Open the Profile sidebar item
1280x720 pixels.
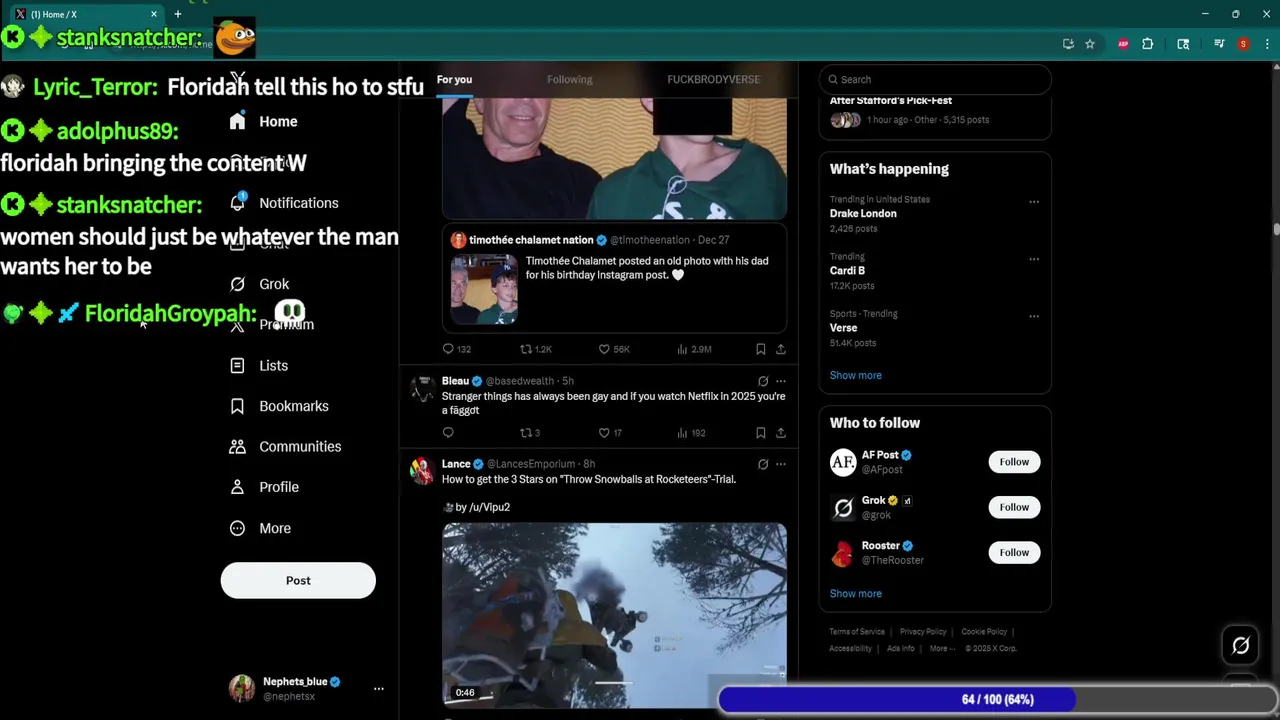coord(265,487)
